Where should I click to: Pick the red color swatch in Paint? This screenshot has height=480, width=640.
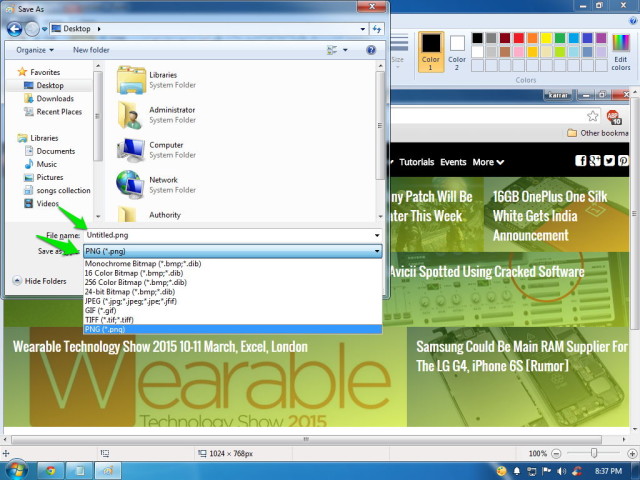tap(519, 38)
